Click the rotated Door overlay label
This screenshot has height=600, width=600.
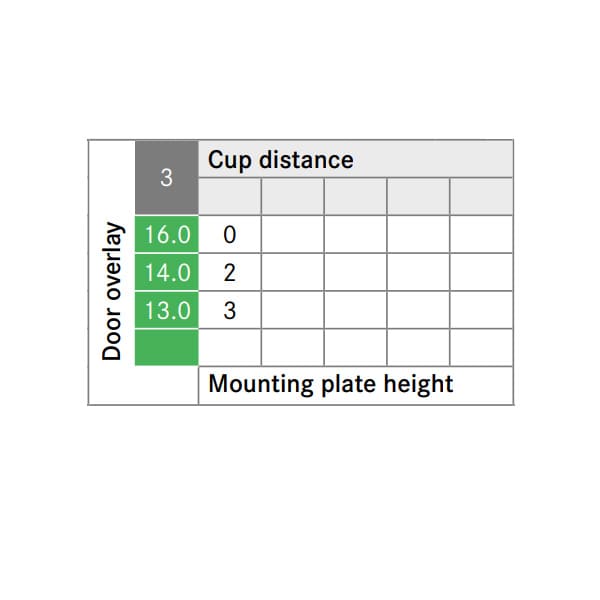point(111,291)
